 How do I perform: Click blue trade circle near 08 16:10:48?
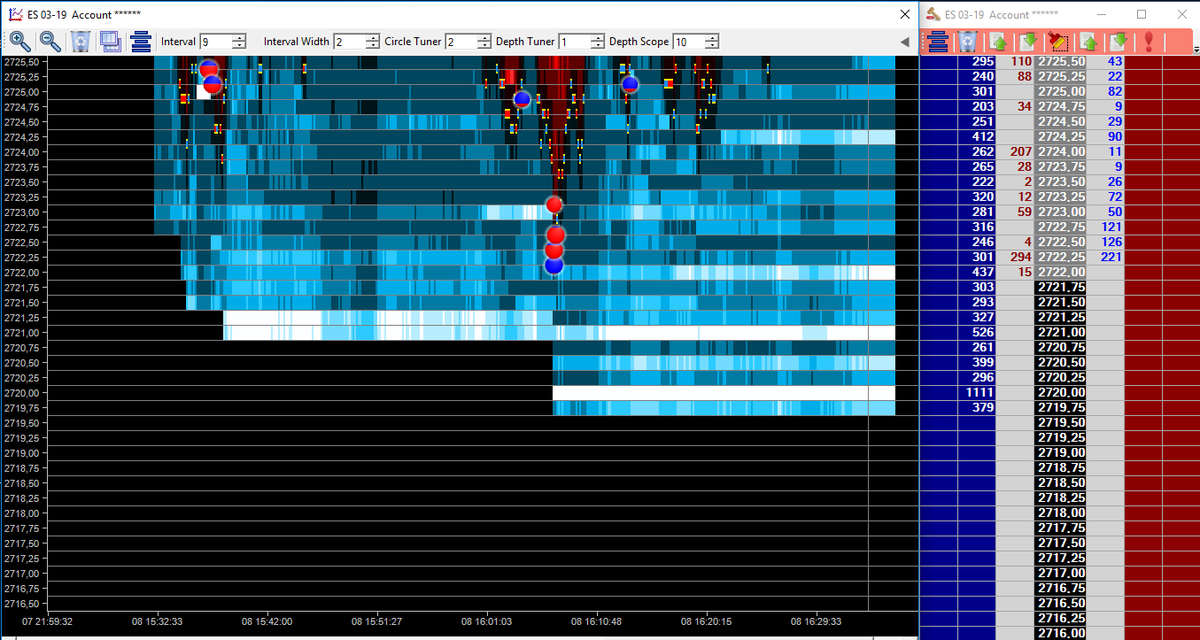click(629, 84)
